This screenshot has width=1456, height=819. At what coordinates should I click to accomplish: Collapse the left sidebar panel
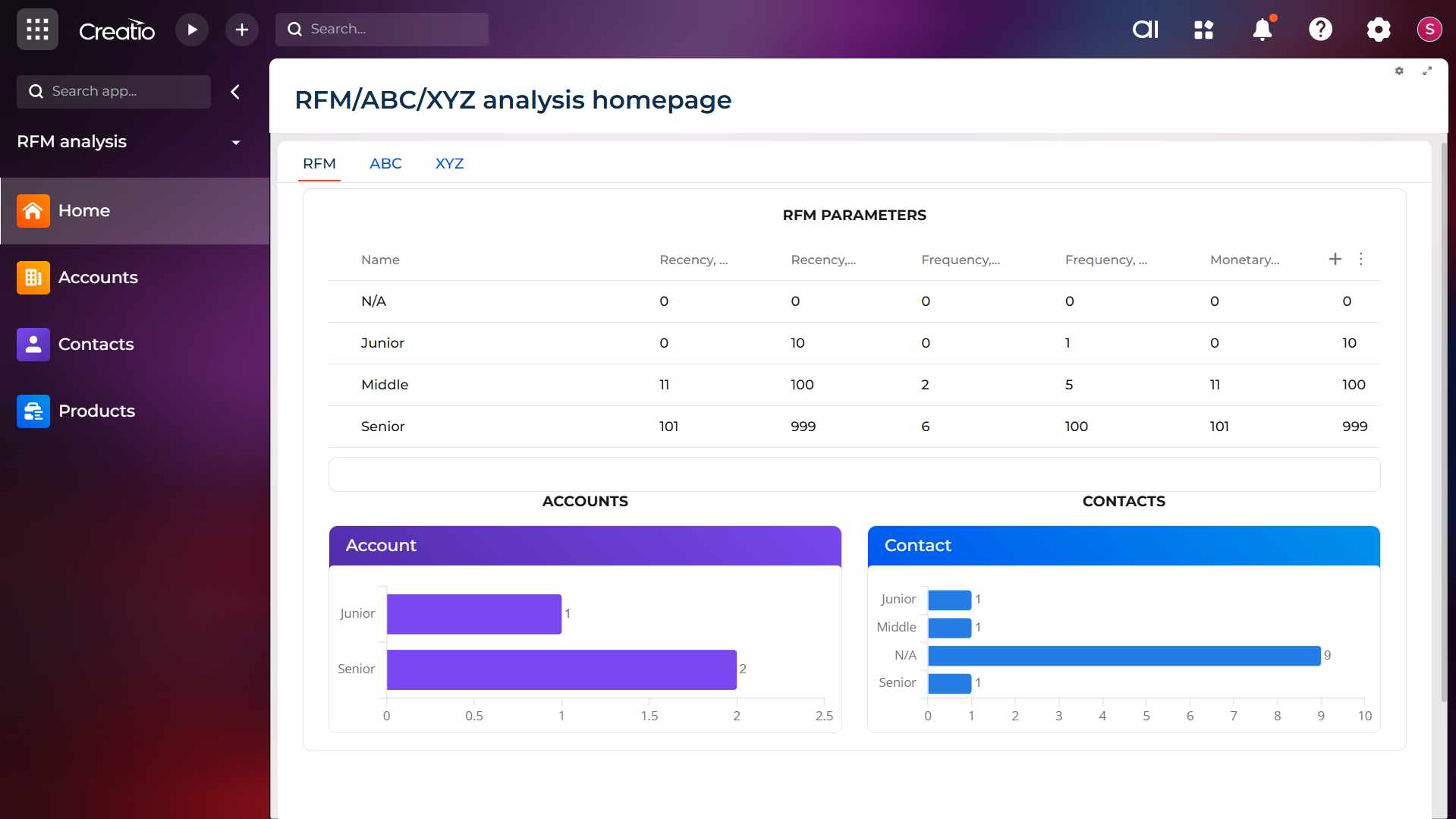point(235,92)
